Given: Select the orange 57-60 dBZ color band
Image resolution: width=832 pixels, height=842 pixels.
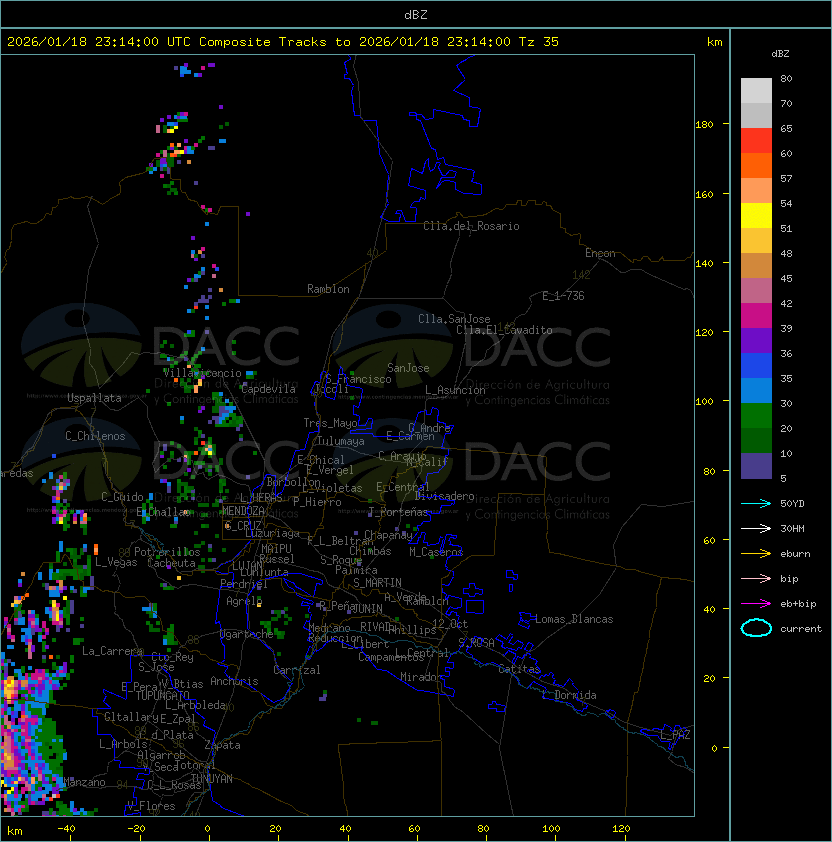Looking at the screenshot, I should 756,165.
